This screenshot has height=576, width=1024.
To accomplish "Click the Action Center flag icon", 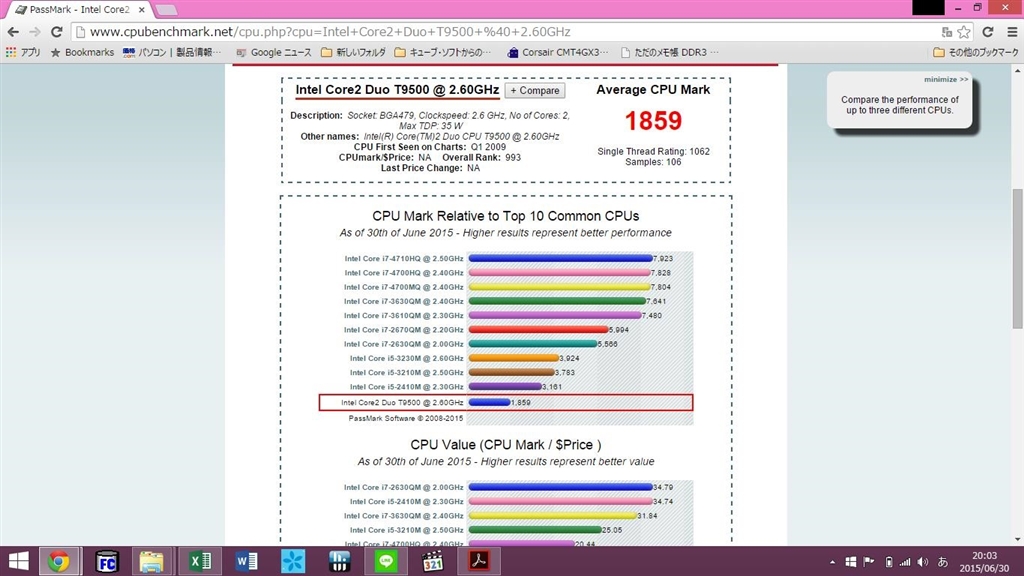I will [869, 562].
